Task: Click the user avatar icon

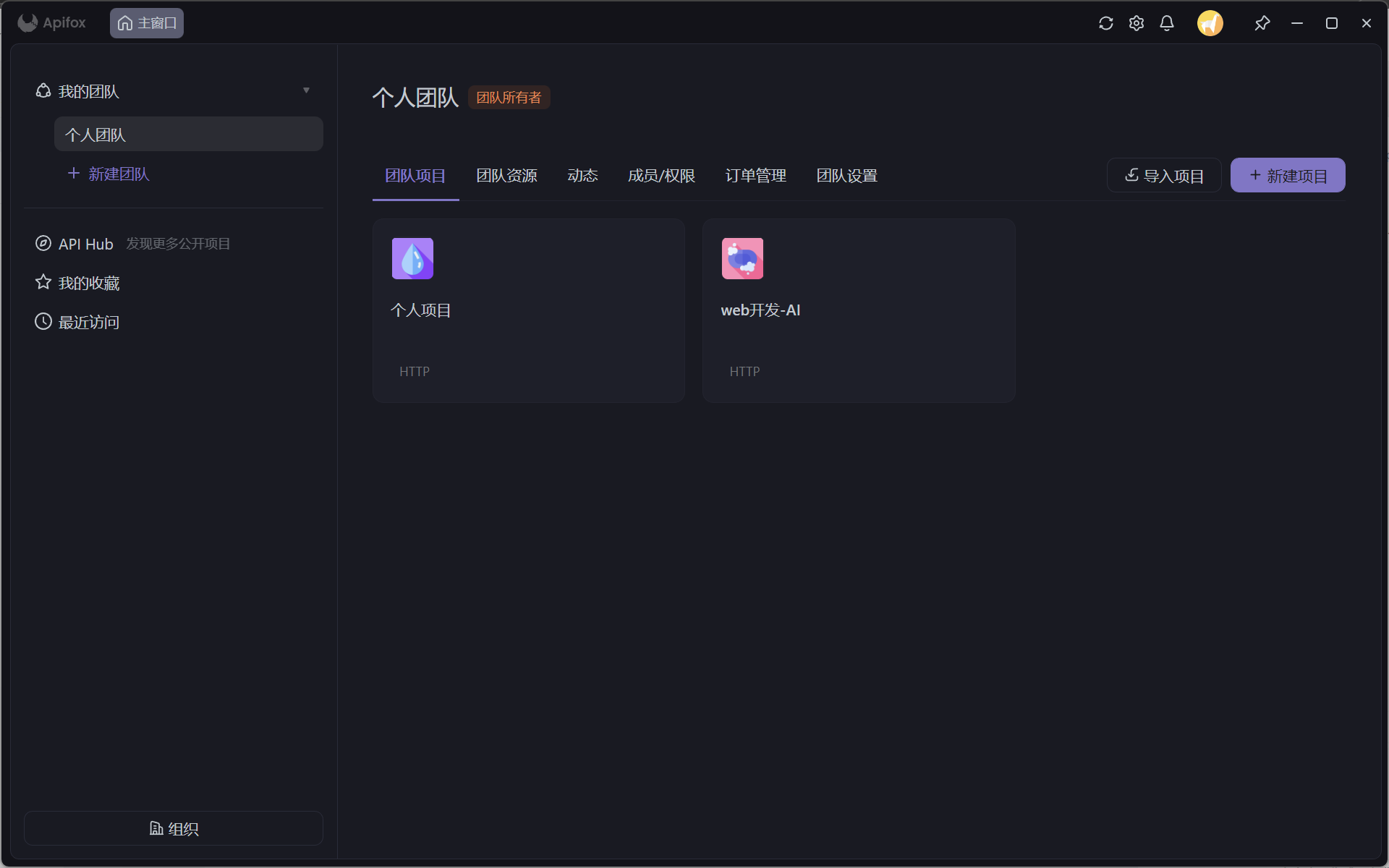Action: pos(1210,23)
